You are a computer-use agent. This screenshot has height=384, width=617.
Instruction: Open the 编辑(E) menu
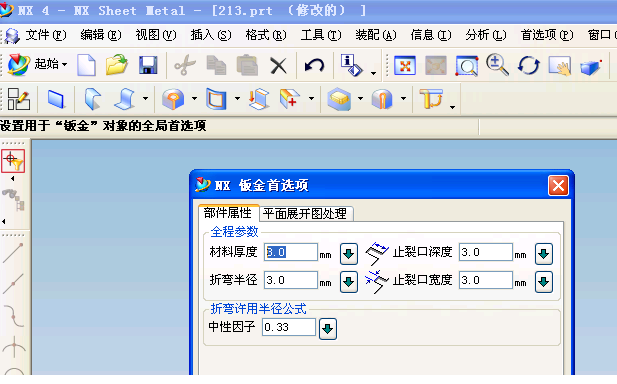pyautogui.click(x=101, y=35)
